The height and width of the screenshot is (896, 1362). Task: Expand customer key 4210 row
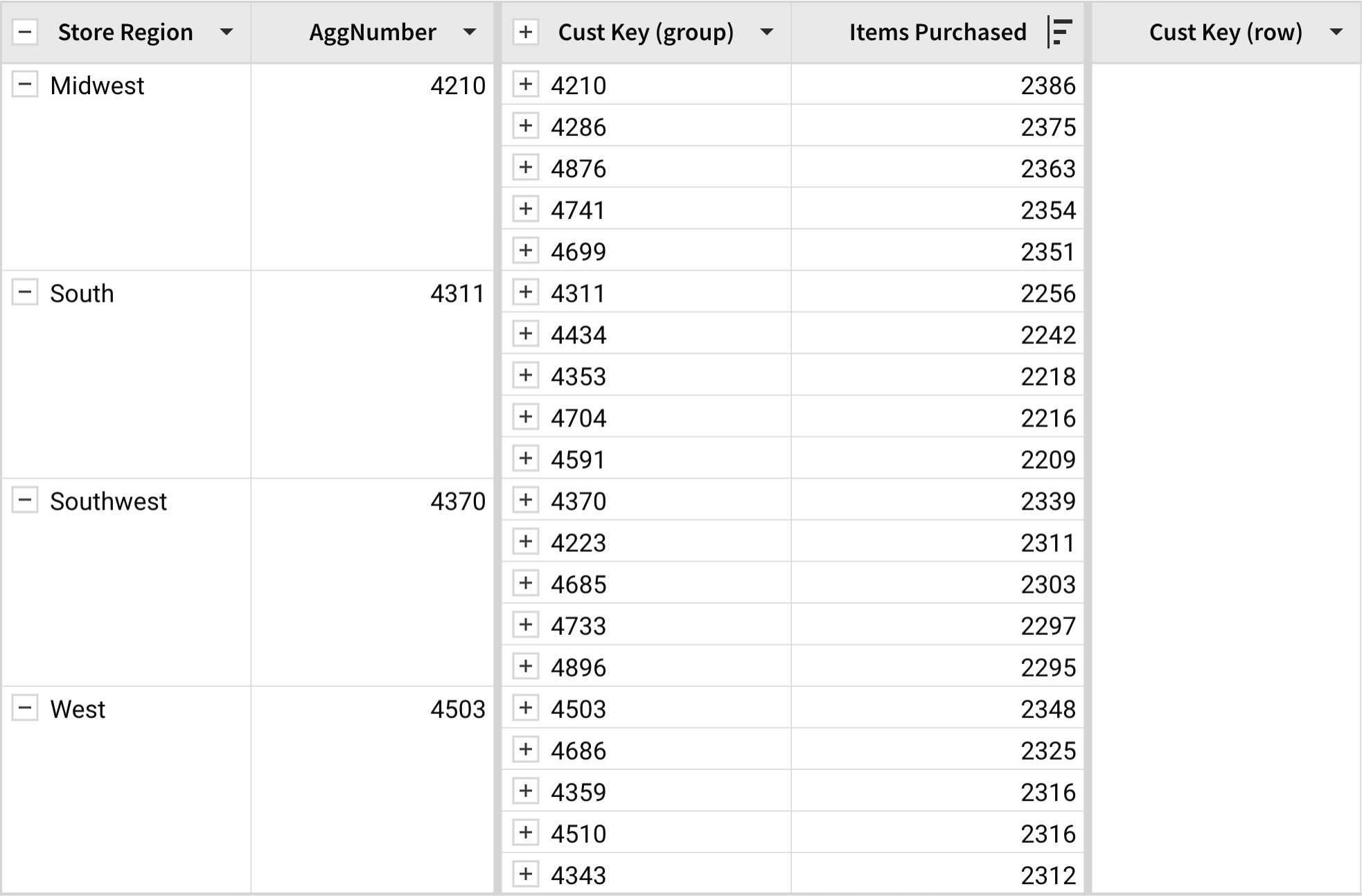[526, 84]
